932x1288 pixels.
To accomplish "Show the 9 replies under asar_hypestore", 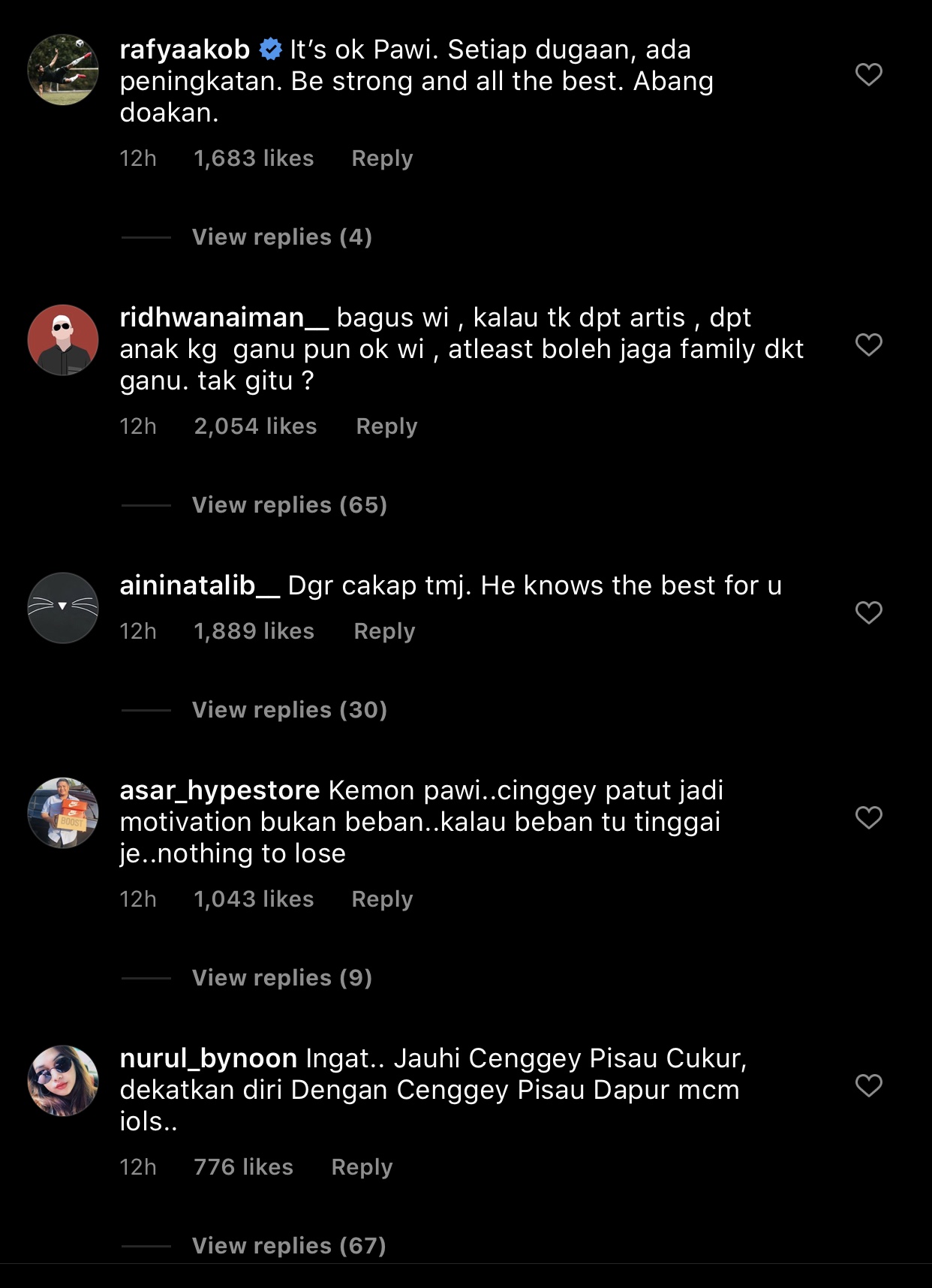I will point(281,978).
